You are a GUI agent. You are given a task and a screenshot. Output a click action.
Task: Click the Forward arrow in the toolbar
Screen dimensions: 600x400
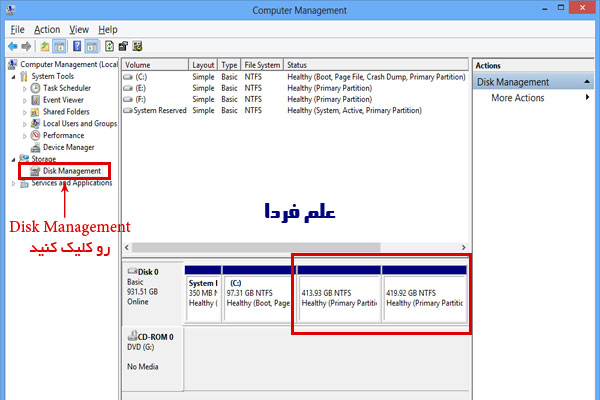coord(27,46)
